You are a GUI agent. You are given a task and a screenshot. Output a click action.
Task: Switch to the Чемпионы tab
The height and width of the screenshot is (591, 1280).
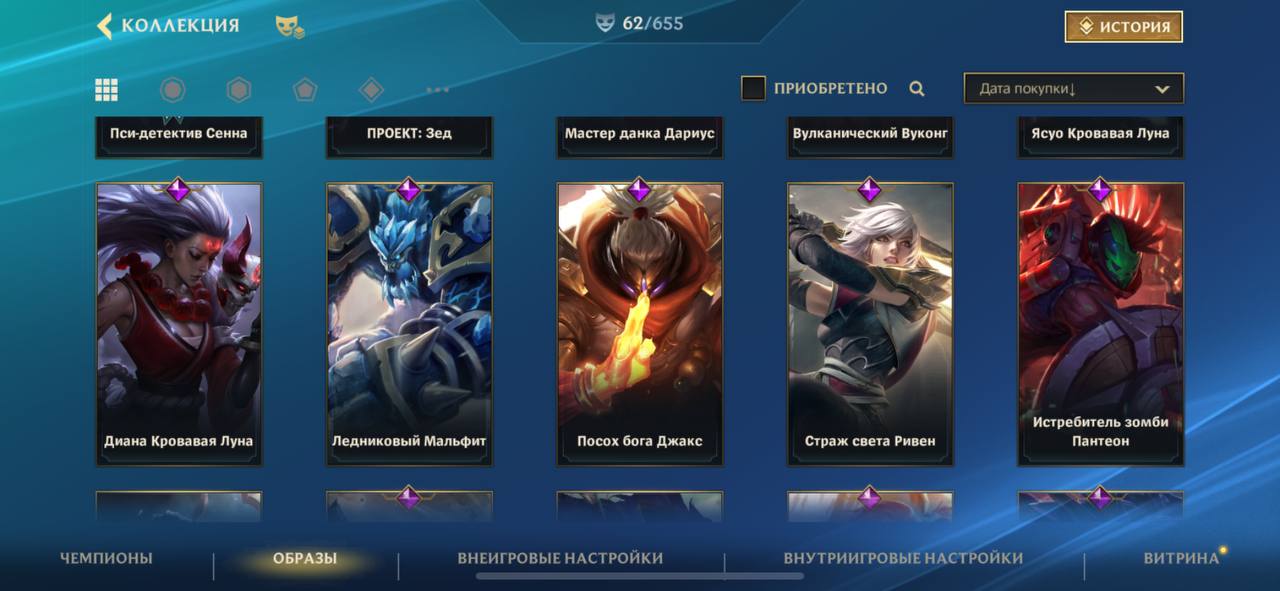coord(106,558)
